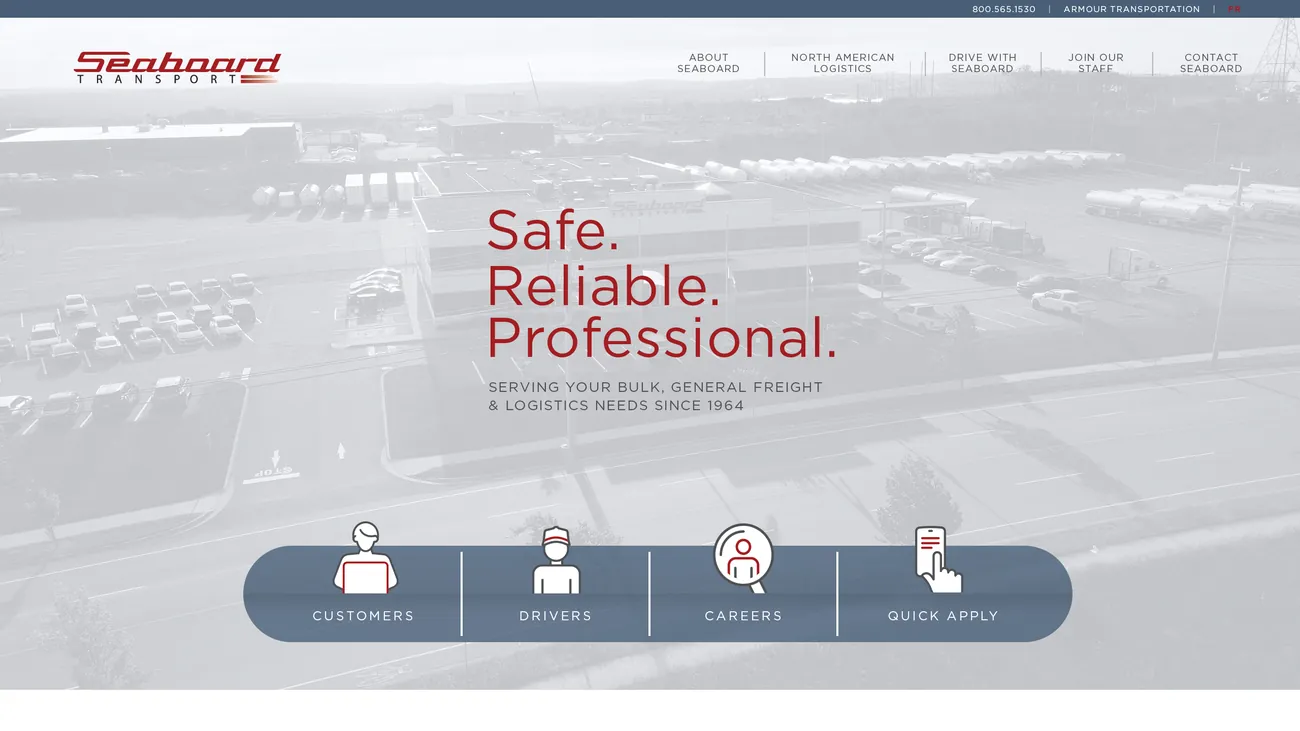Switch the site language to FR

click(x=1234, y=9)
